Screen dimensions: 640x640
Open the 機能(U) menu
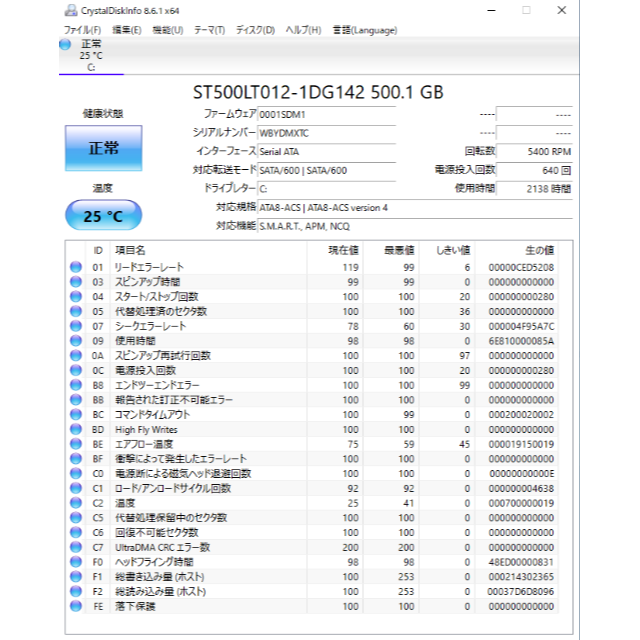(168, 30)
